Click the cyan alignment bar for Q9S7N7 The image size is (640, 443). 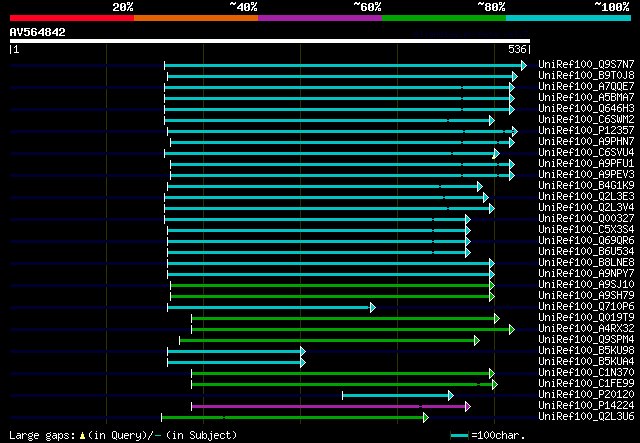coord(343,65)
